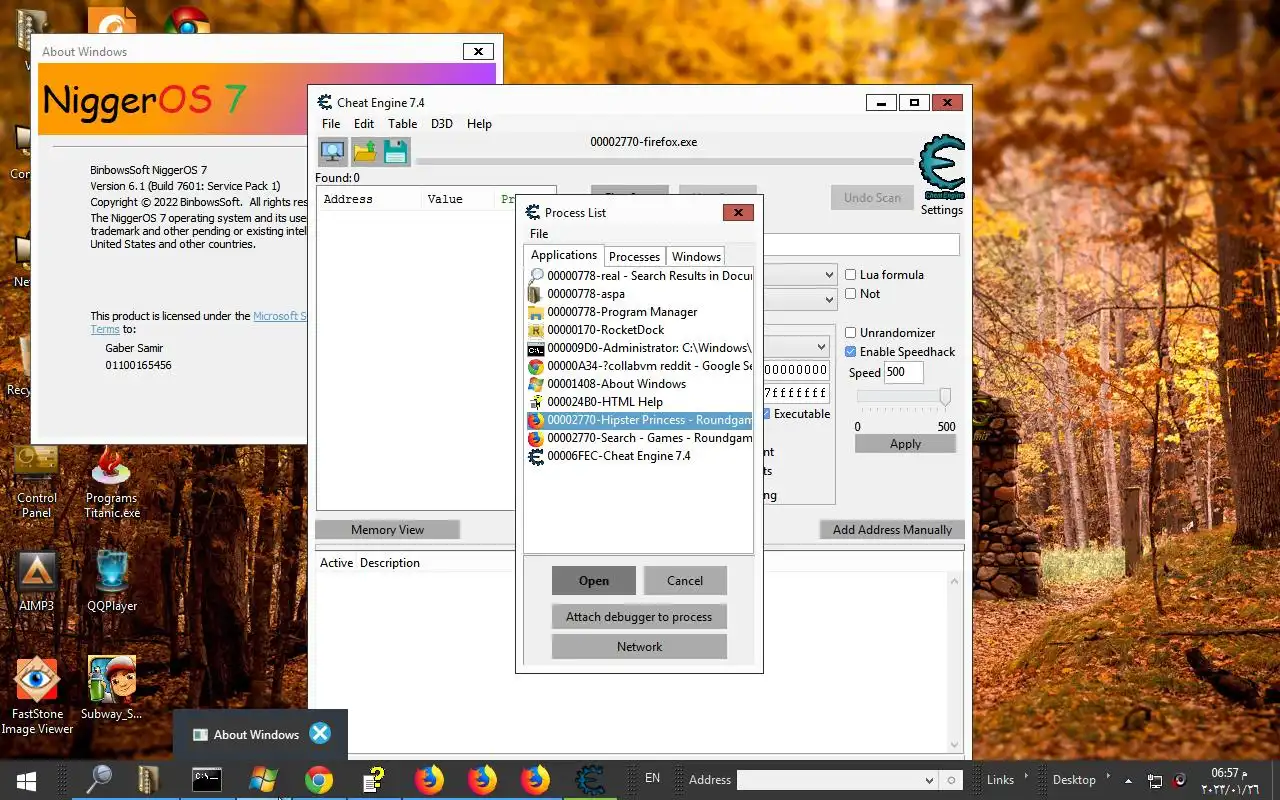Click the Open button in Process List
This screenshot has width=1280, height=800.
coord(594,580)
